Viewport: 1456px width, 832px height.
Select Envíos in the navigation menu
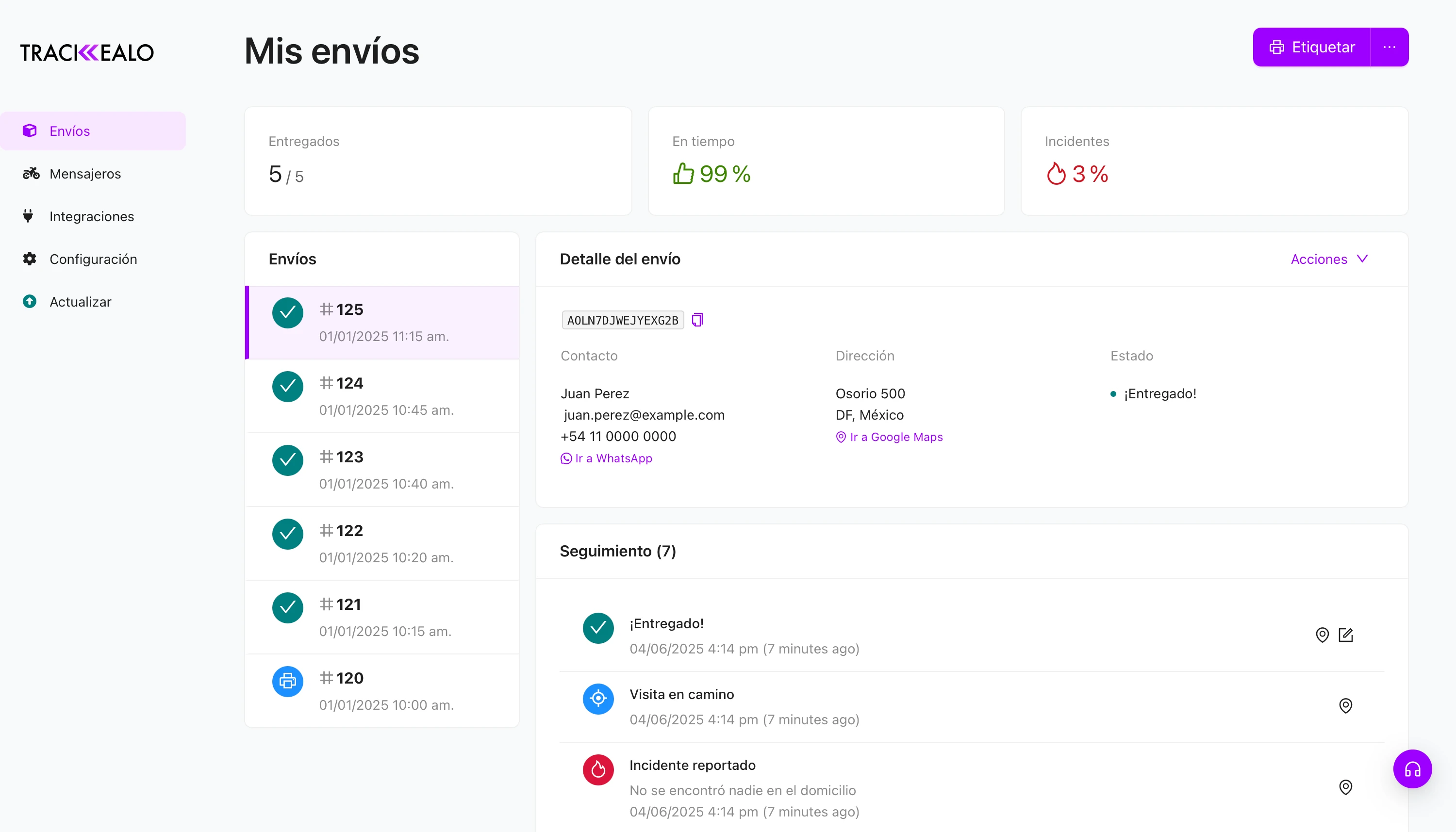(69, 131)
